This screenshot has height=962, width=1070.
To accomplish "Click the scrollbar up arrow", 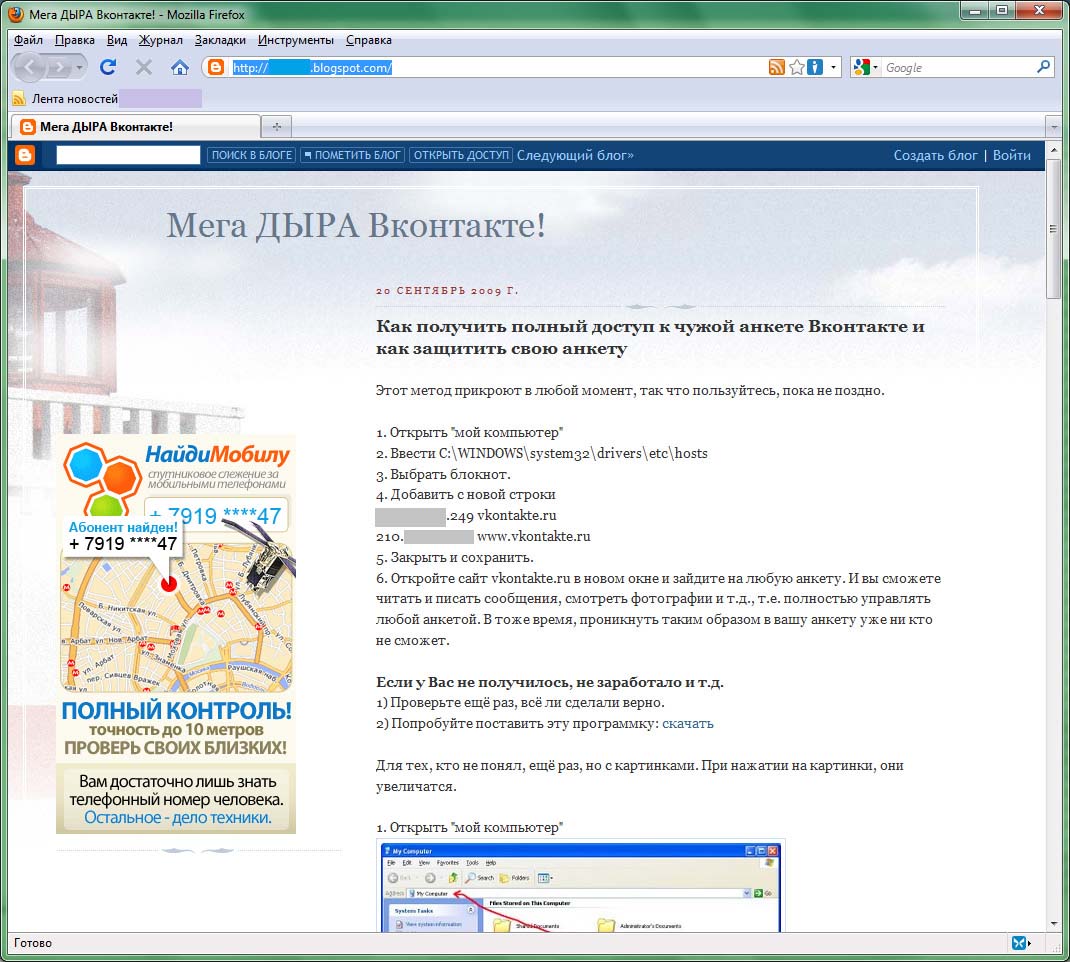I will [x=1054, y=149].
